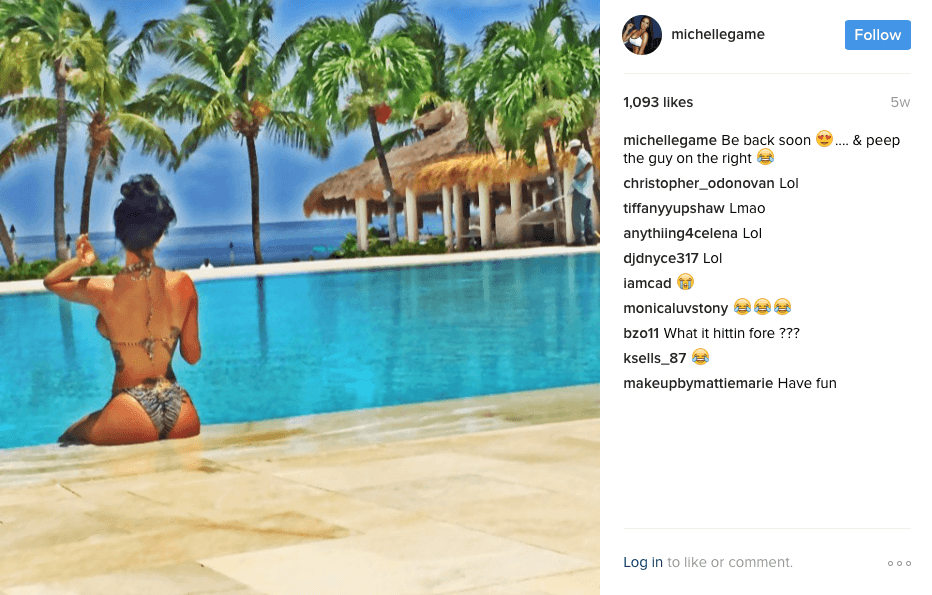932x595 pixels.
Task: Open makeupbymattiemarie commenter profile
Action: tap(698, 383)
